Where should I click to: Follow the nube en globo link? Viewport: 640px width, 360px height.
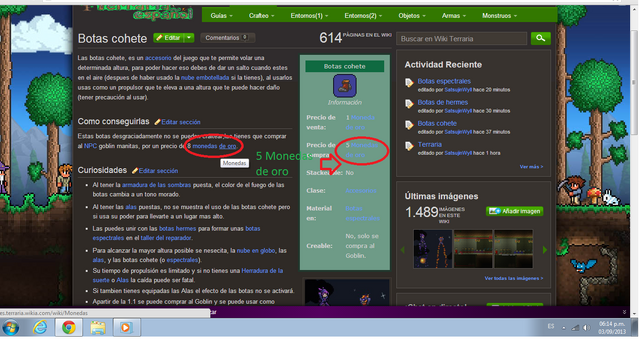point(256,251)
